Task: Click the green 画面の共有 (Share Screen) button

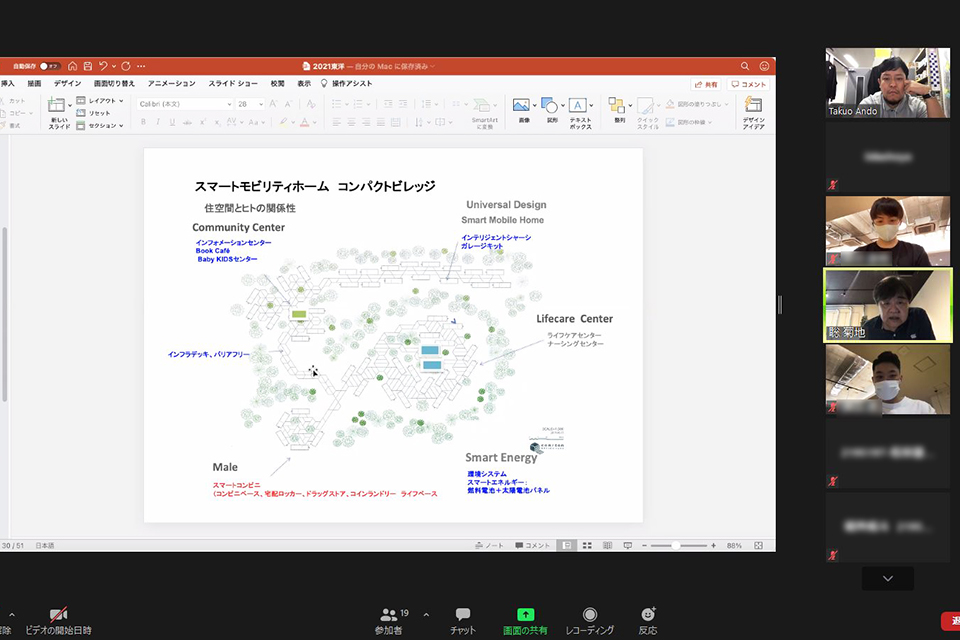Action: coord(525,620)
